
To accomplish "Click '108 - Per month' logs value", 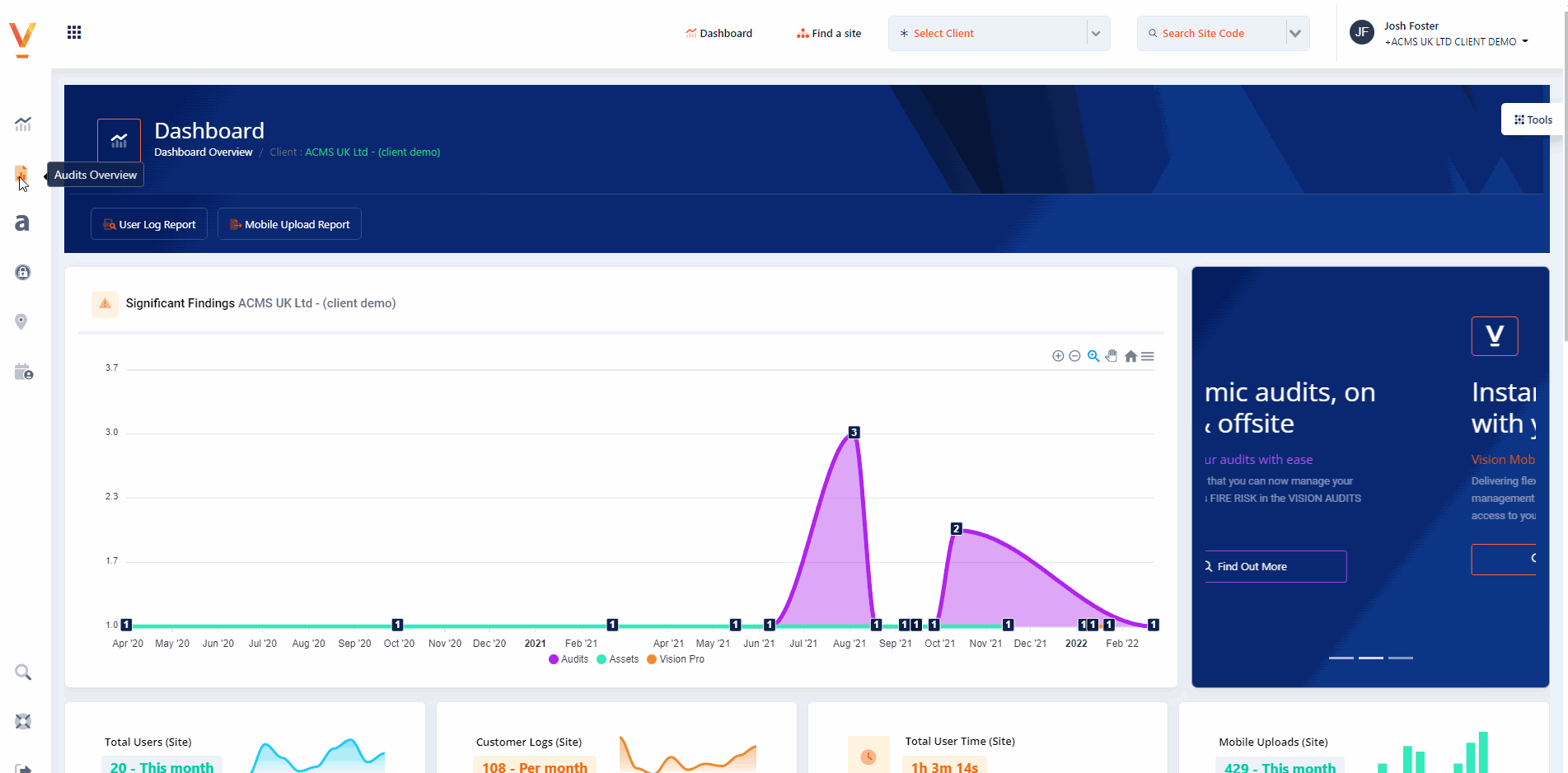I will (x=535, y=766).
